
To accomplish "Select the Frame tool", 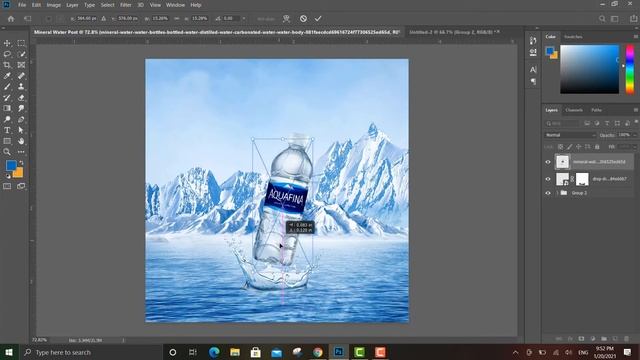I will coord(21,65).
